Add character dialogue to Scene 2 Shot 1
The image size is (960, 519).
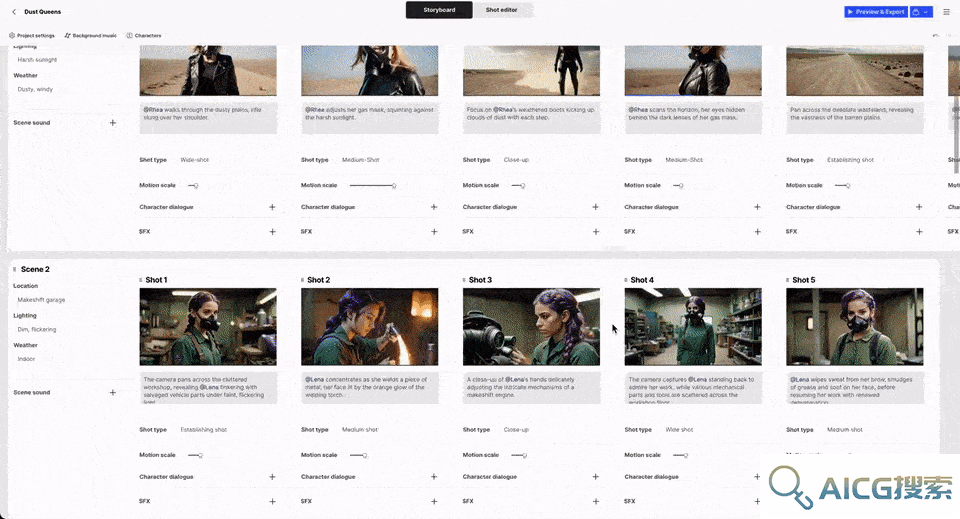coord(272,477)
